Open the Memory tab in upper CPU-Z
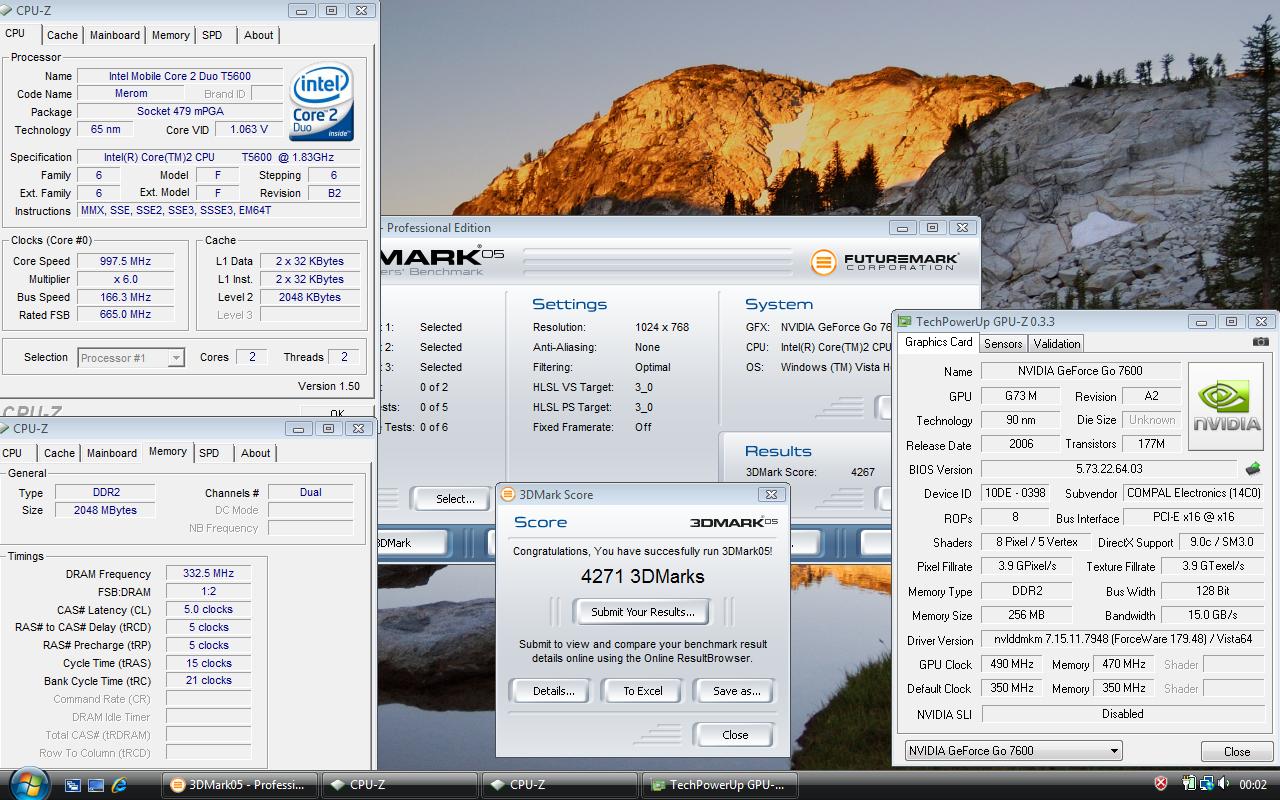This screenshot has width=1280, height=800. [171, 35]
